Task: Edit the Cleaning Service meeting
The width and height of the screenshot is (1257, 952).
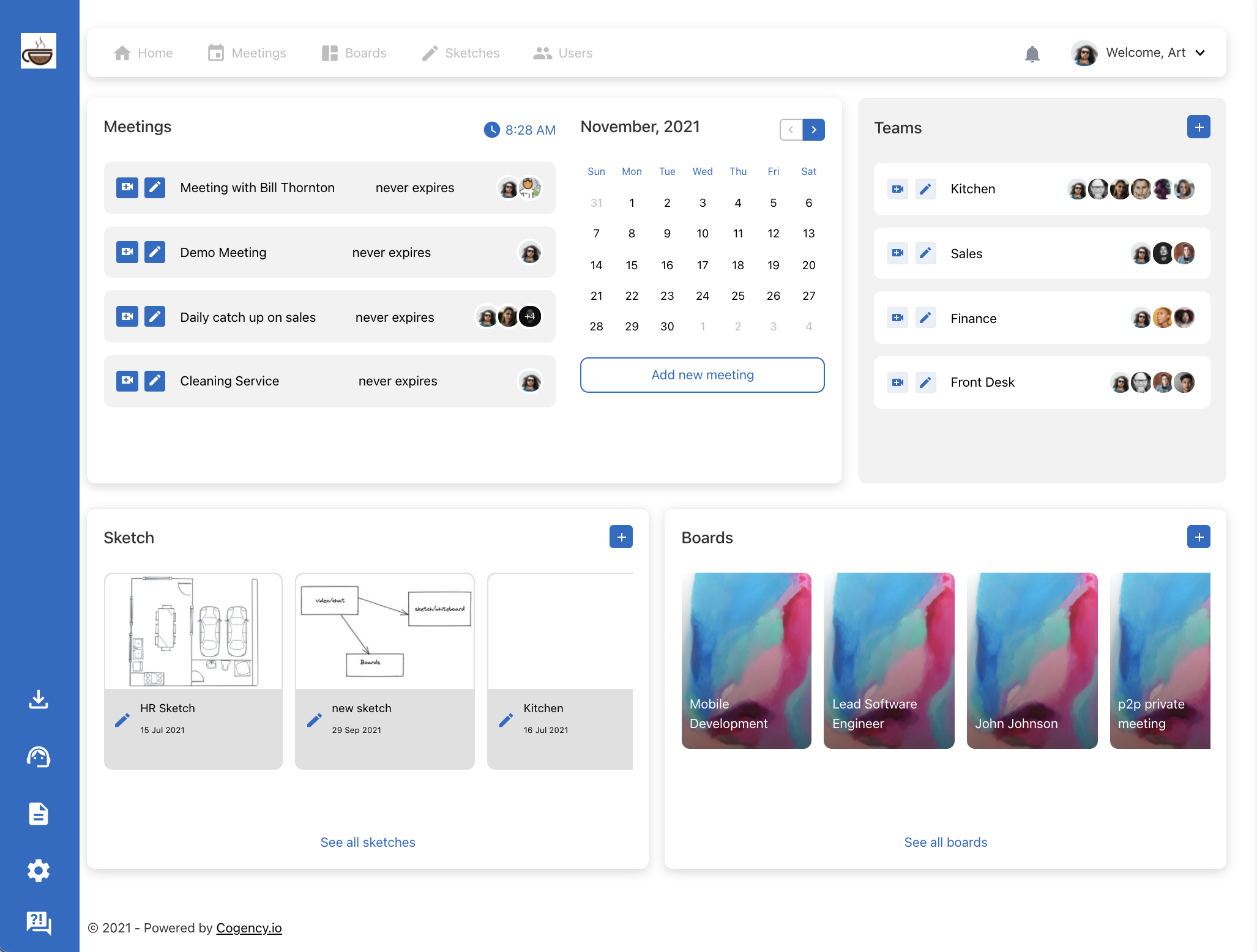Action: [x=155, y=381]
